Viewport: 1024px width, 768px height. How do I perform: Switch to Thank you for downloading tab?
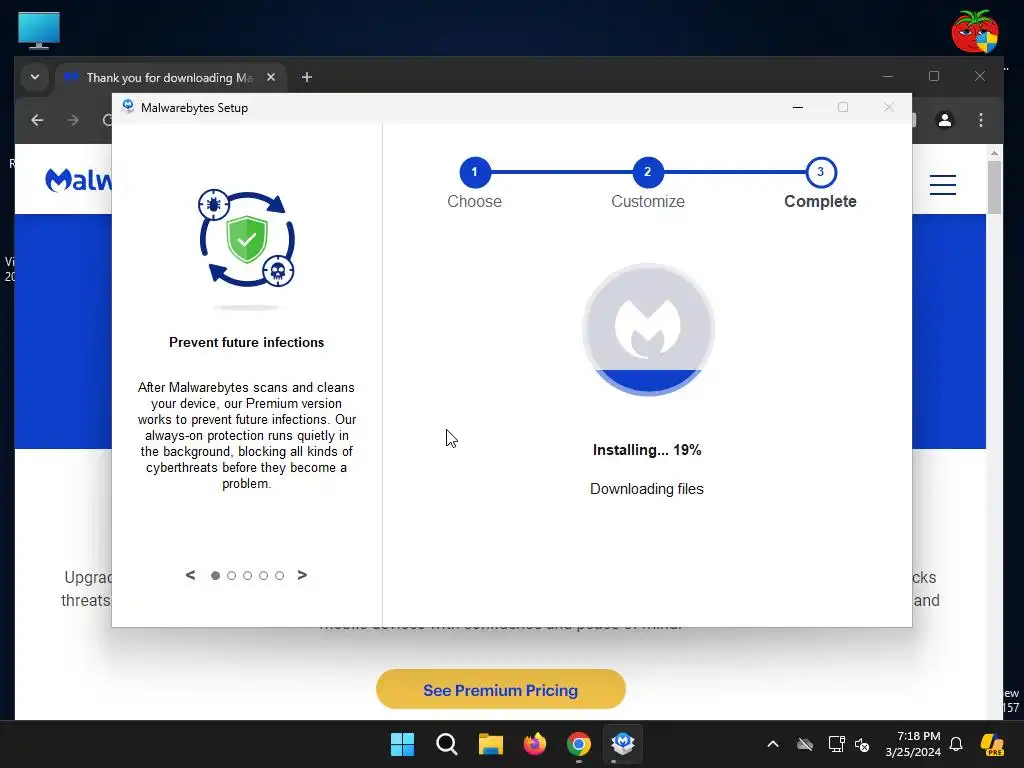[168, 78]
